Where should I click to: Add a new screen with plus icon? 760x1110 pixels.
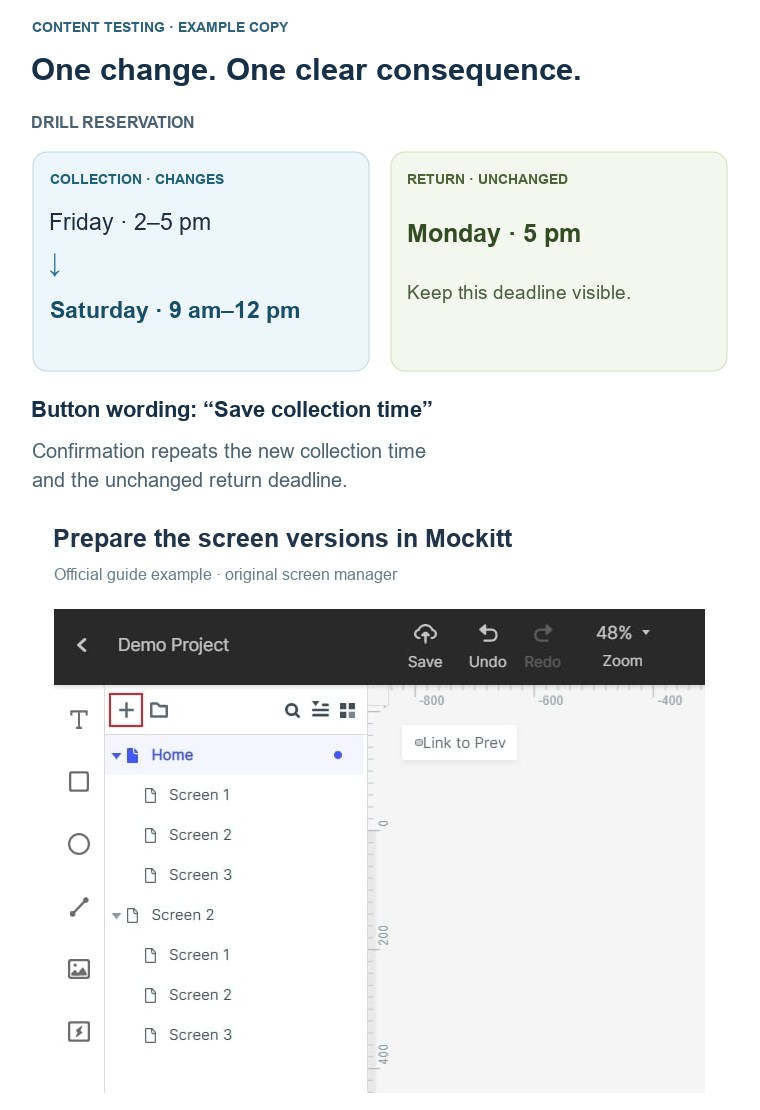click(126, 710)
